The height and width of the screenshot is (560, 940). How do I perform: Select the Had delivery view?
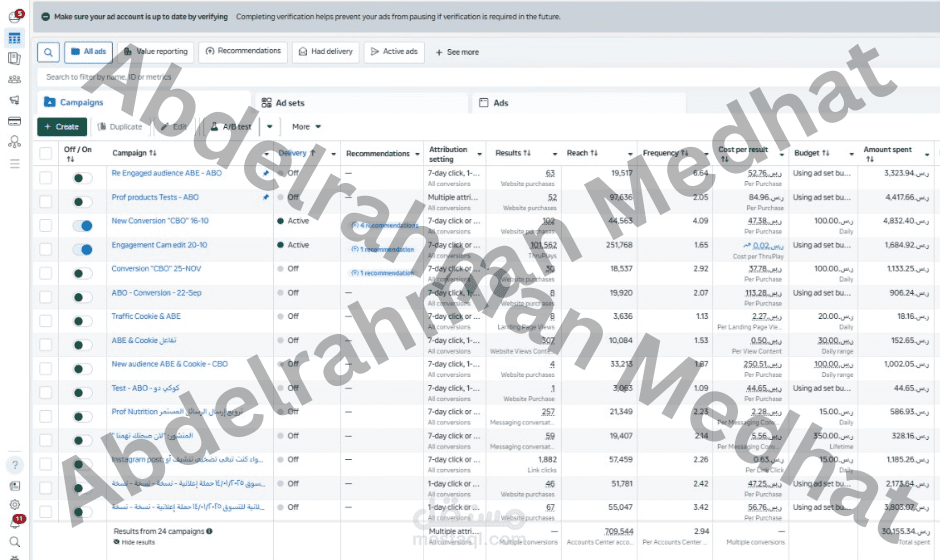[x=326, y=52]
